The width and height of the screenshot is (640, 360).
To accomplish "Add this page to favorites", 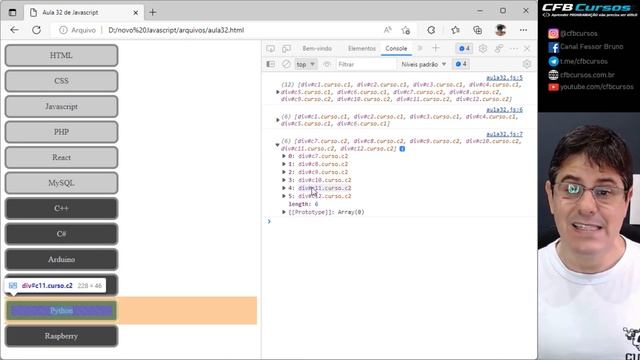I will (406, 30).
